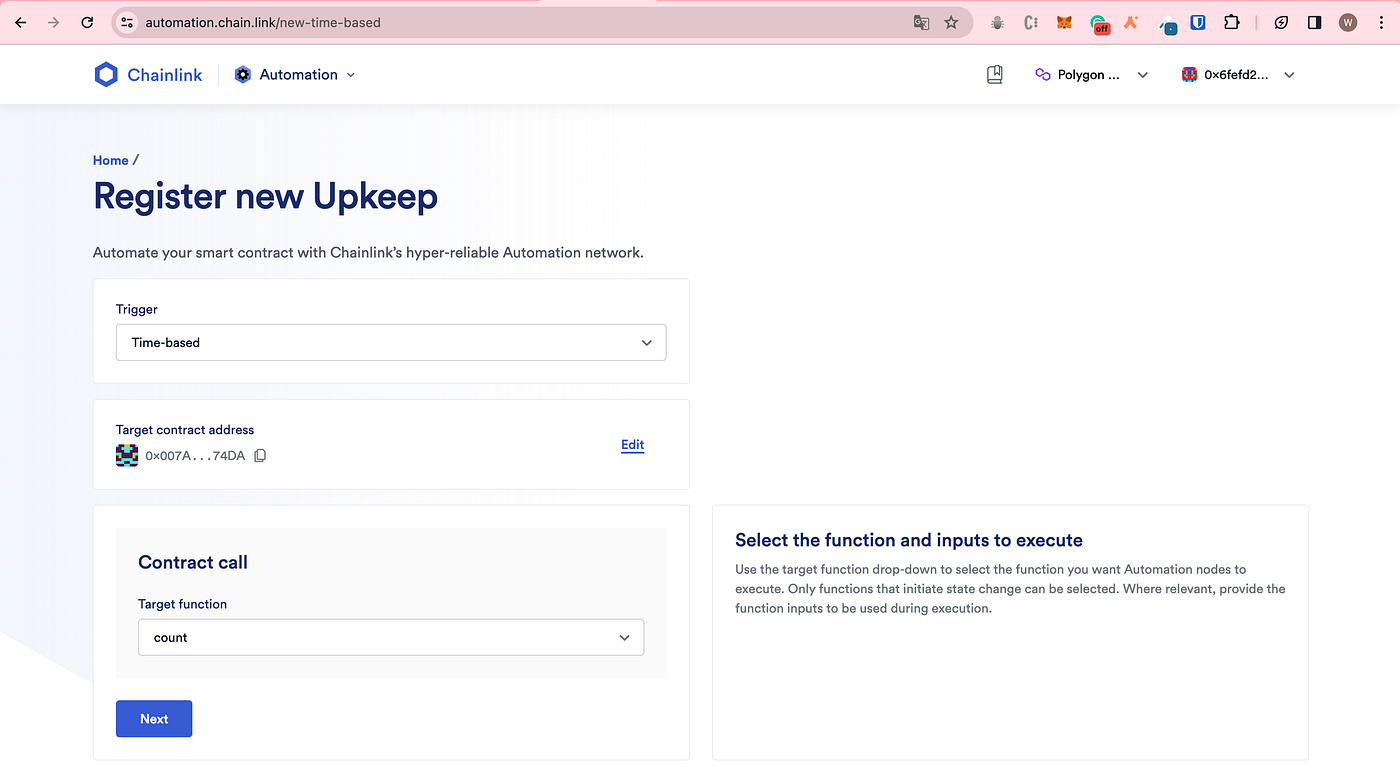This screenshot has width=1400, height=783.
Task: Open the Extensions puzzle icon
Action: click(1231, 22)
